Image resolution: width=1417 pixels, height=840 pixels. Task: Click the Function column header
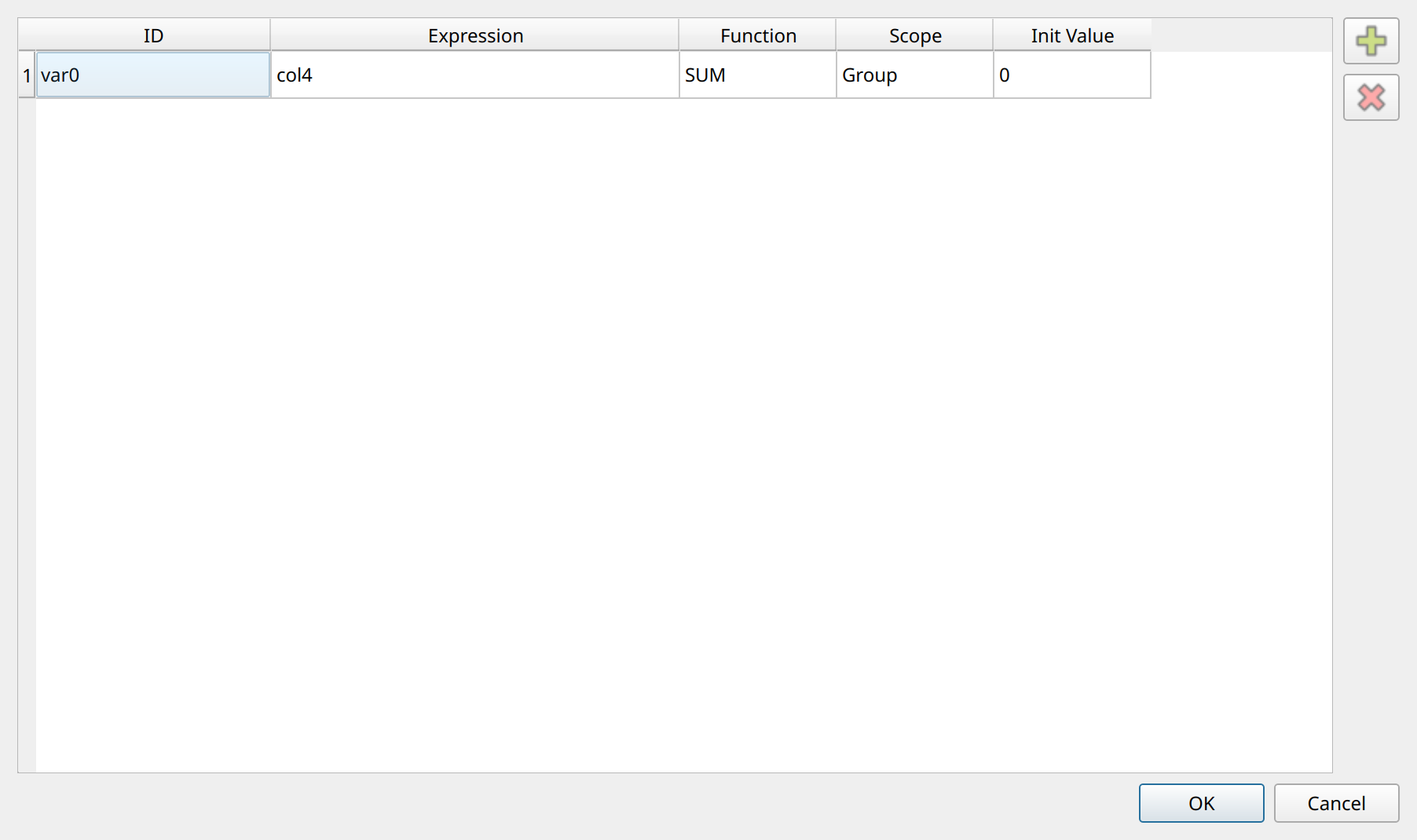pyautogui.click(x=758, y=35)
